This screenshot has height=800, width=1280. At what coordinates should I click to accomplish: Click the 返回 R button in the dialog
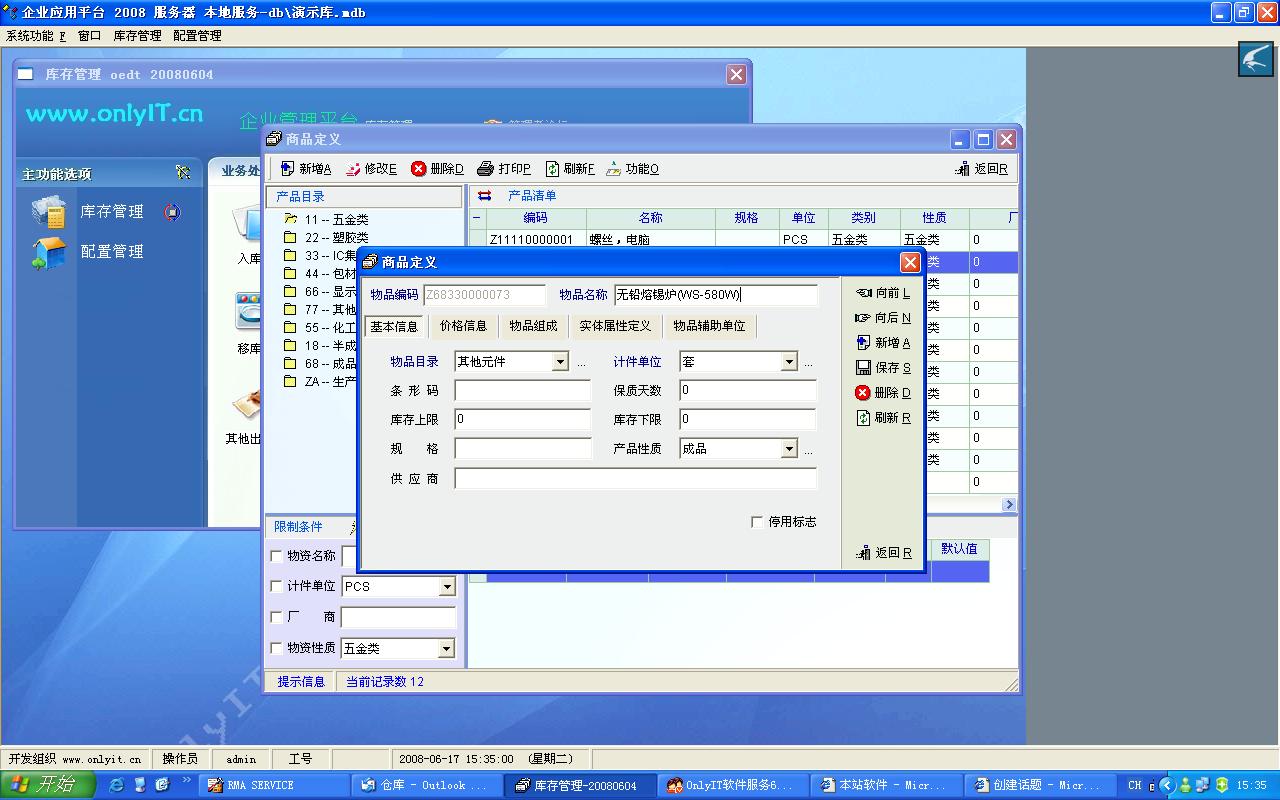884,553
